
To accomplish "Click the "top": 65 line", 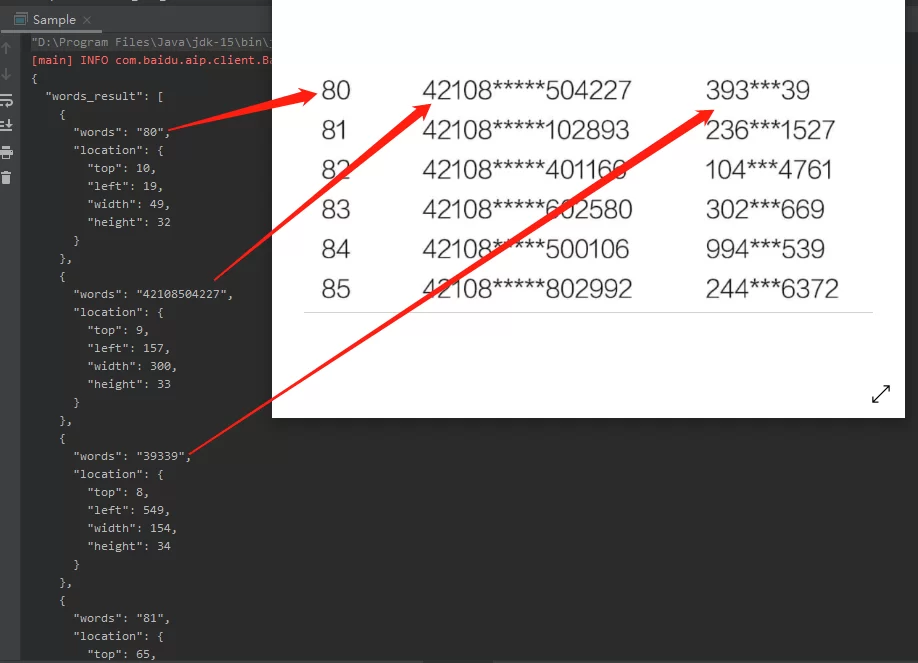I will tap(122, 654).
